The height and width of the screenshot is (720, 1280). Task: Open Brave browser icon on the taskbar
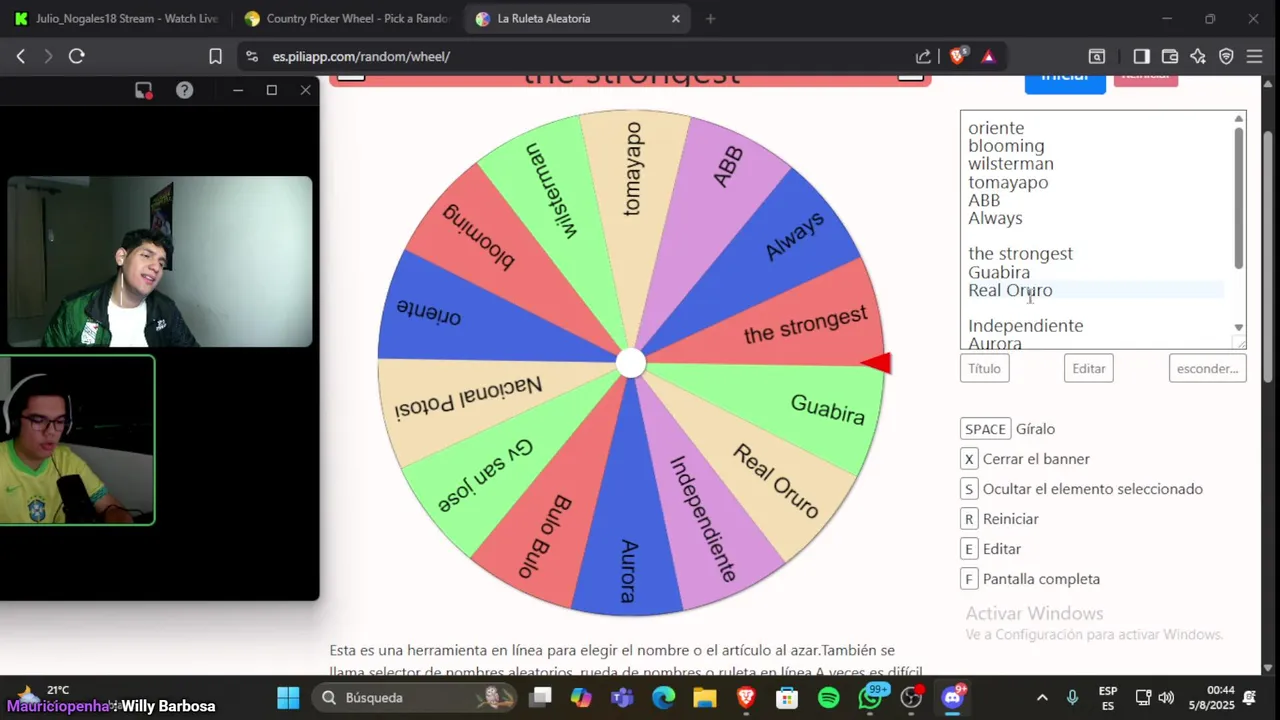(x=746, y=697)
